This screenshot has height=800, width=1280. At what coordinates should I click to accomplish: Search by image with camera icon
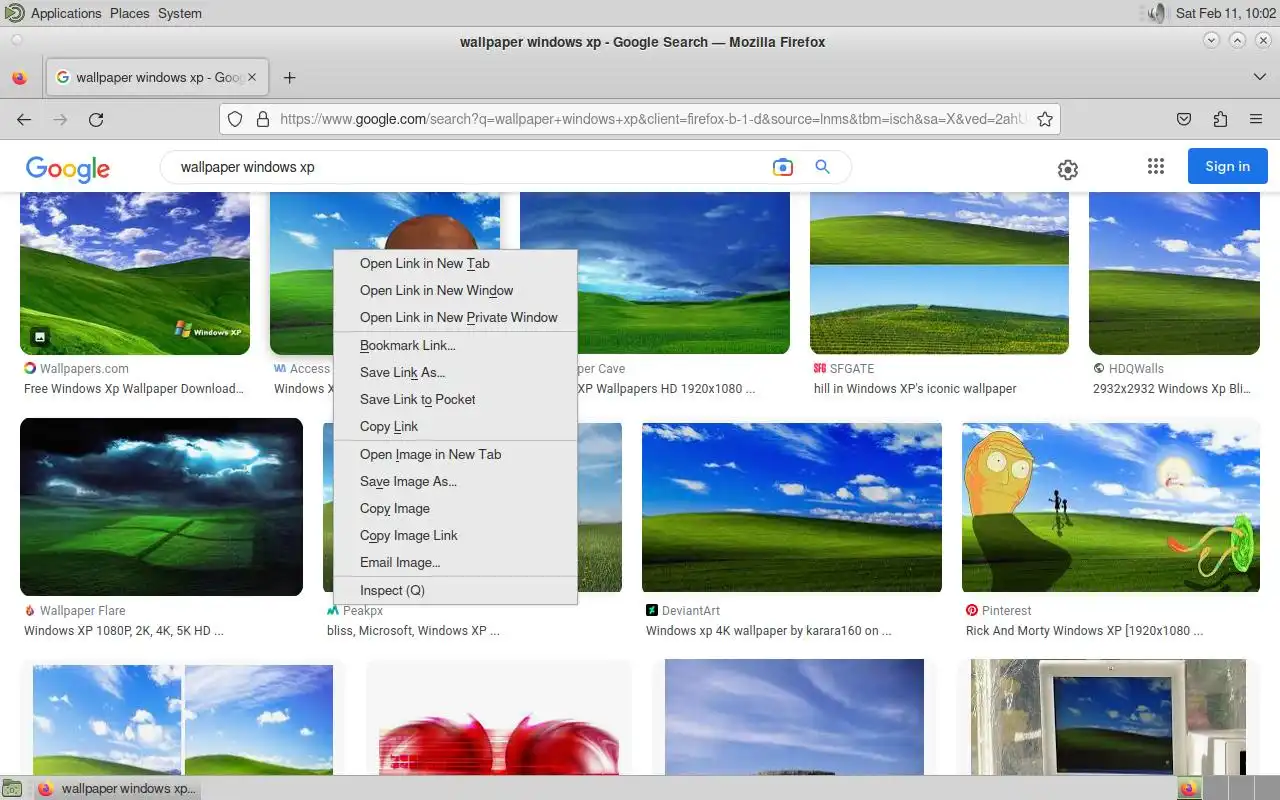pos(782,167)
